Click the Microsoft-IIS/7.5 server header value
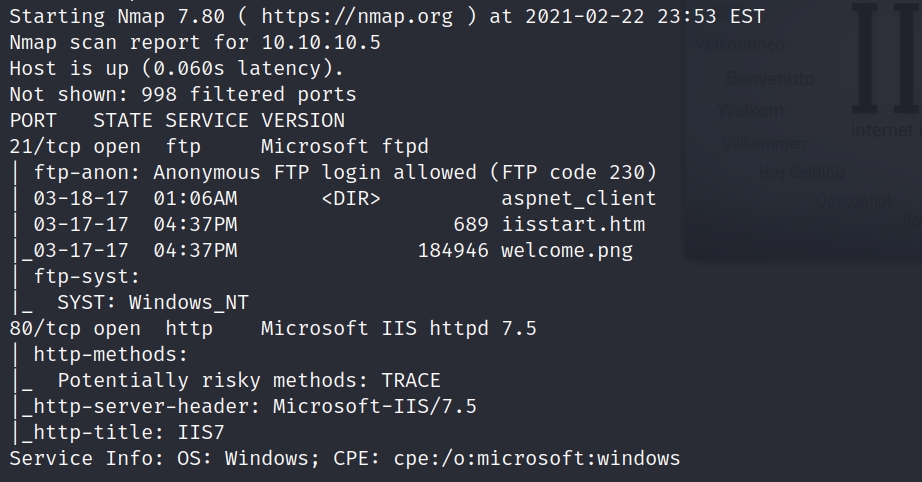The height and width of the screenshot is (482, 922). [375, 407]
